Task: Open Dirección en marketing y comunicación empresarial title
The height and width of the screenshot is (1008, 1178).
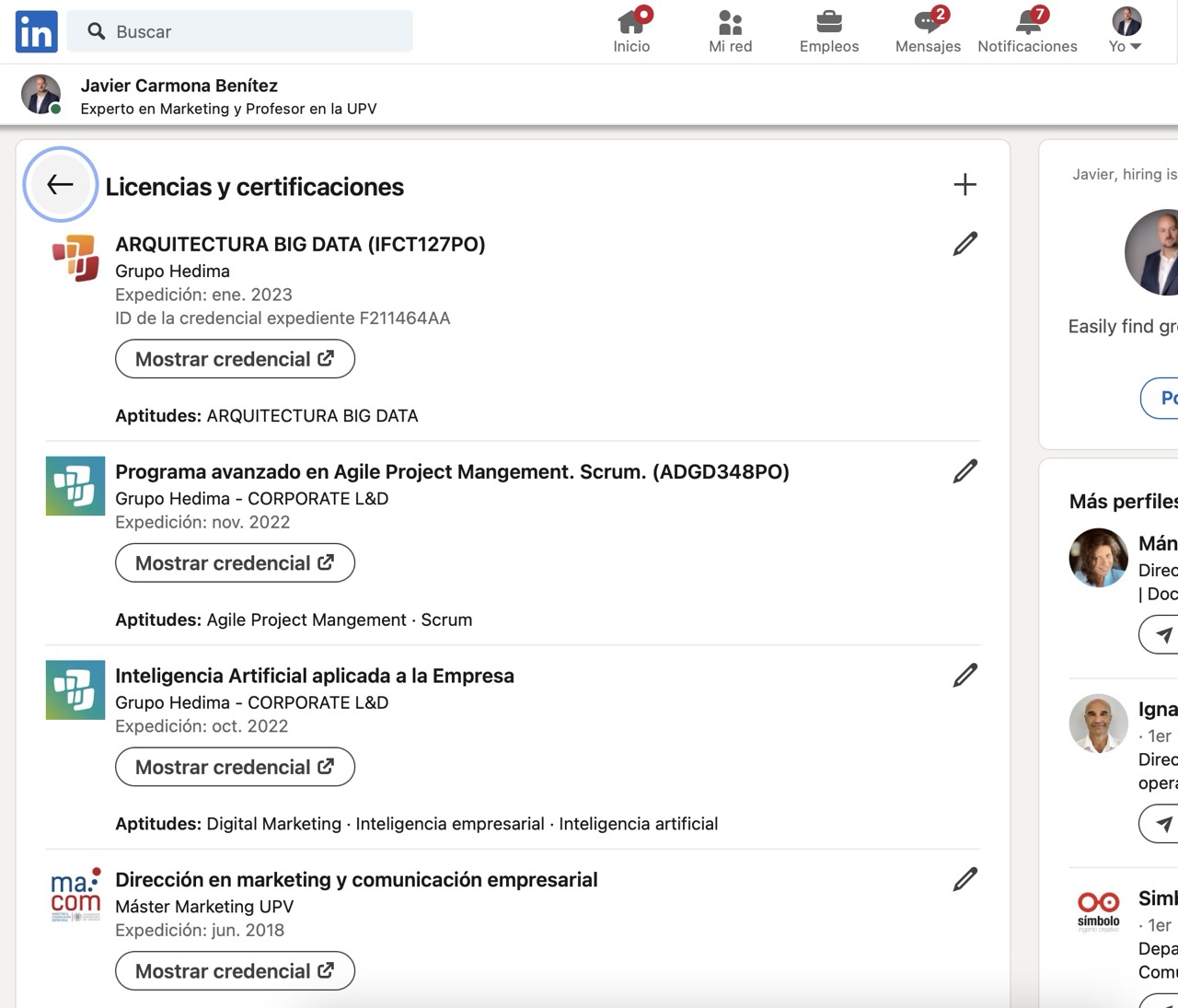Action: click(356, 880)
